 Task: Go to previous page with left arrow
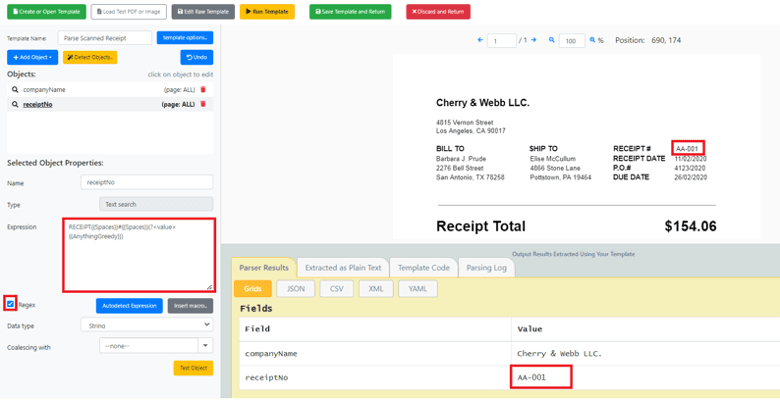tap(479, 41)
